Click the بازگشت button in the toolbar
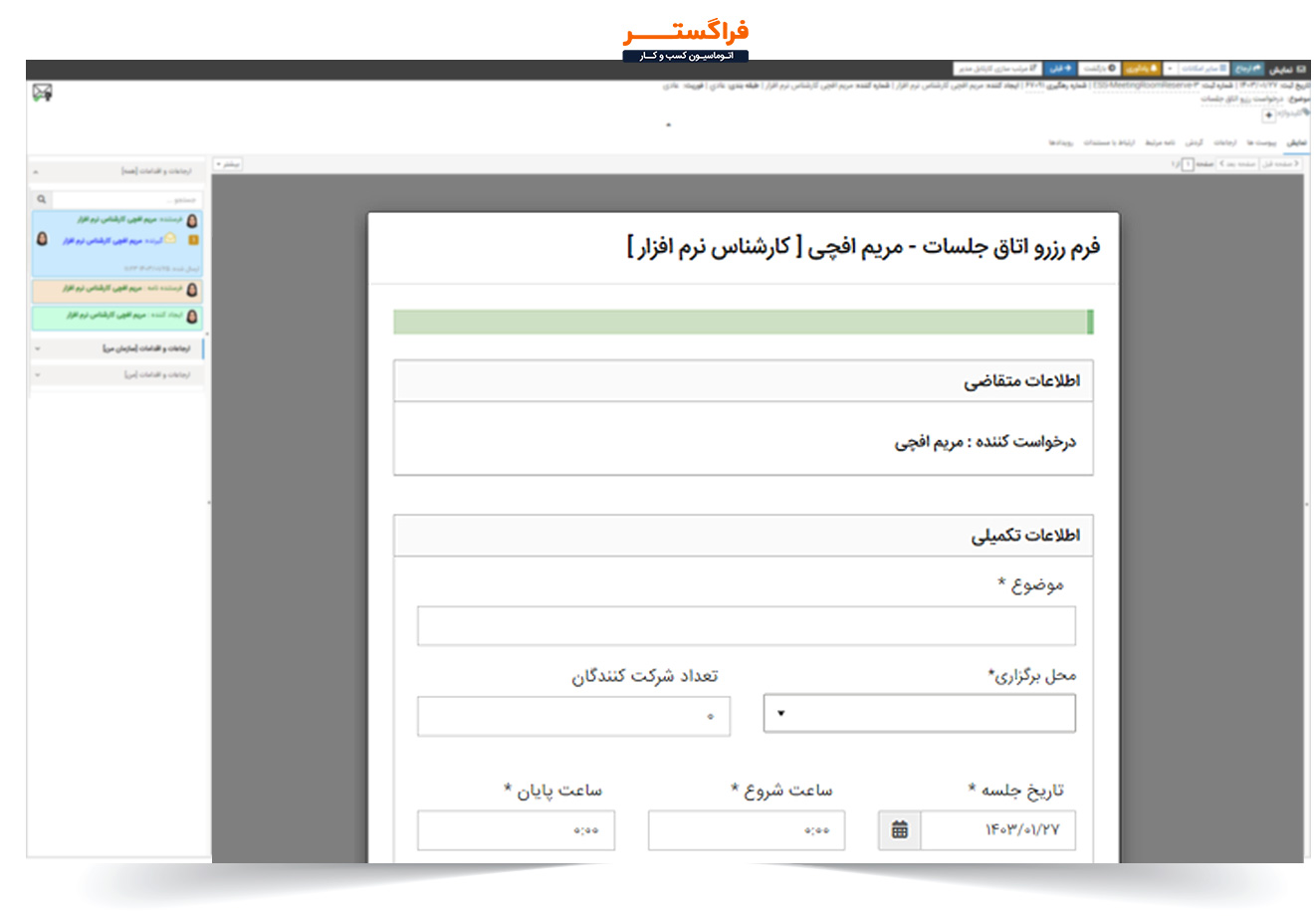The width and height of the screenshot is (1316, 916). tap(1099, 69)
